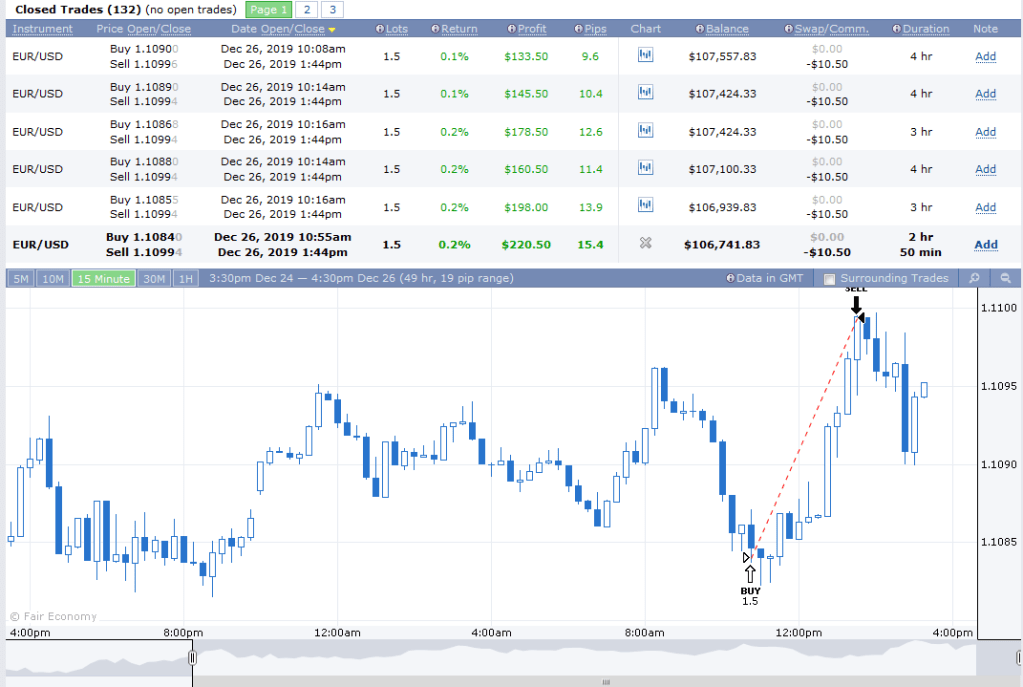Click the SELL arrow marker on the chart
This screenshot has width=1023, height=687.
tap(856, 306)
